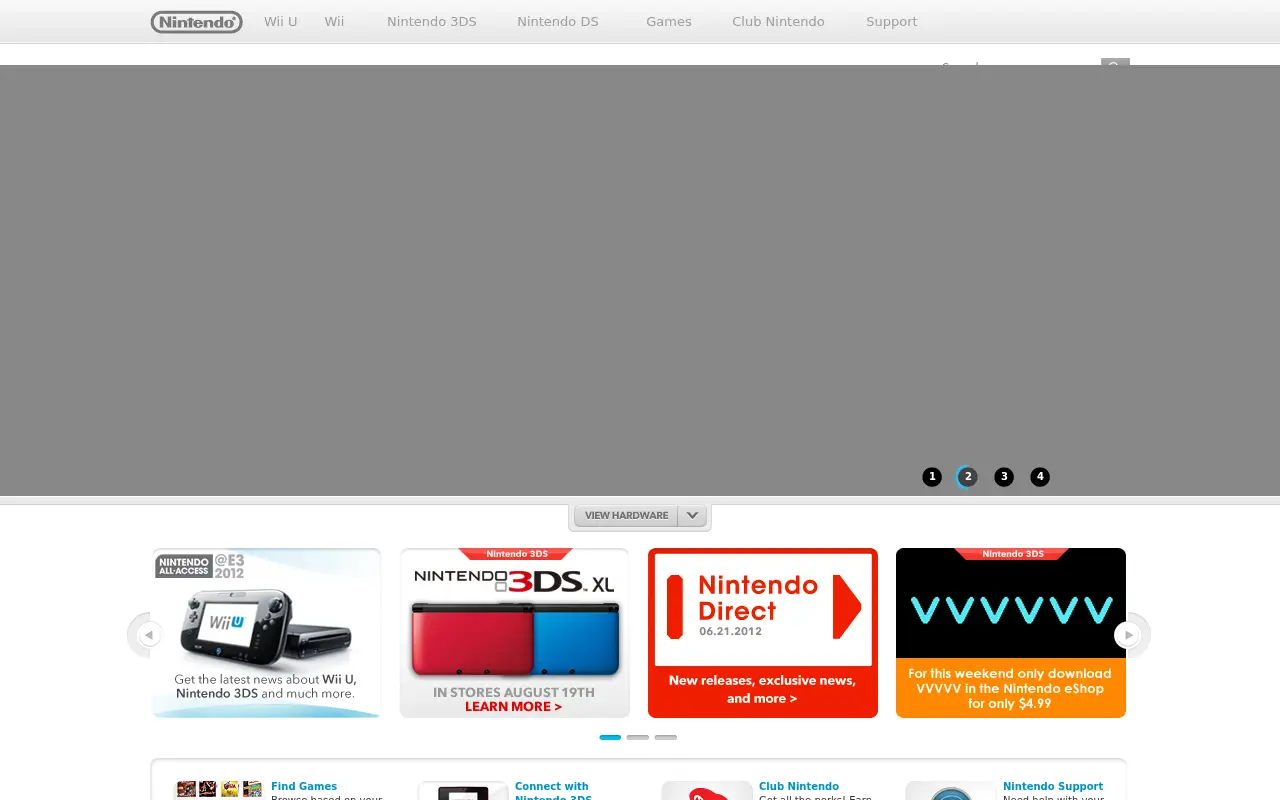Click the VIEW HARDWARE button label

coord(626,516)
